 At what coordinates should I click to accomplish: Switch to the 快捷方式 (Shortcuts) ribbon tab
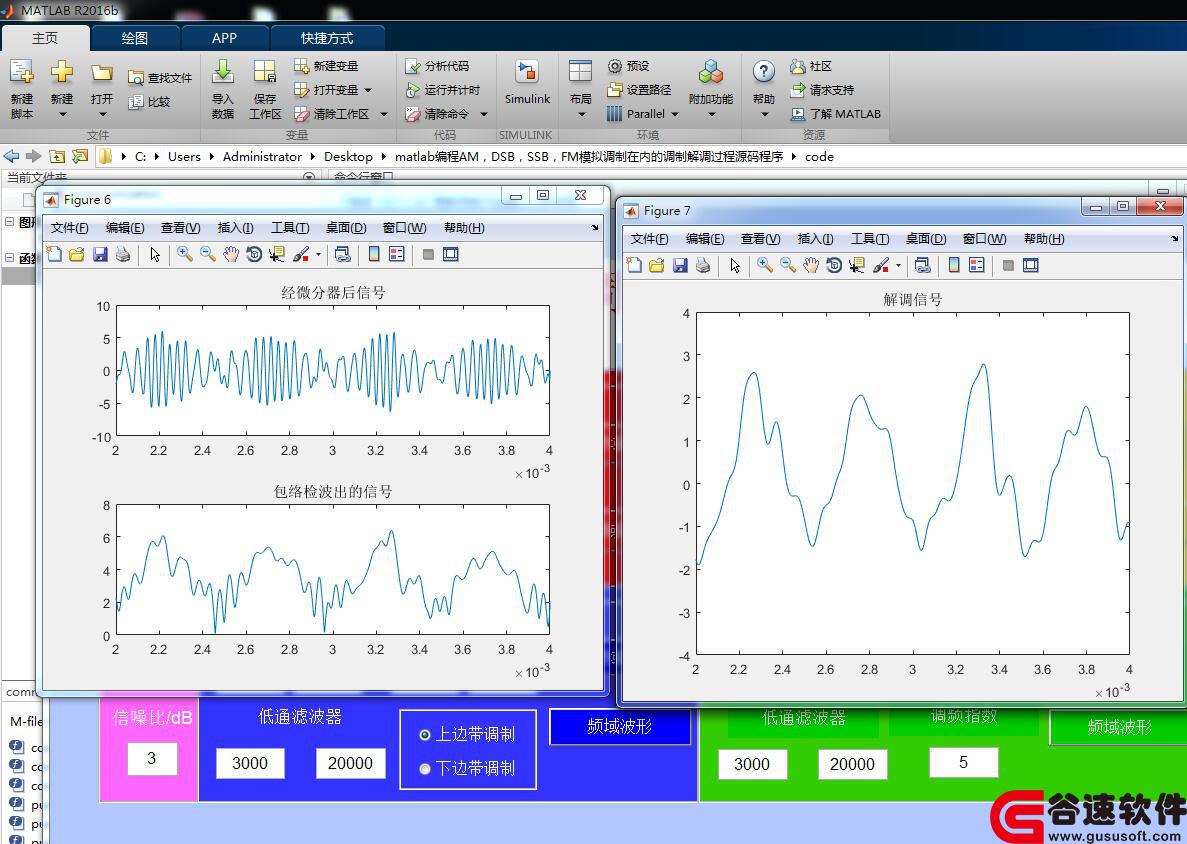tap(327, 39)
